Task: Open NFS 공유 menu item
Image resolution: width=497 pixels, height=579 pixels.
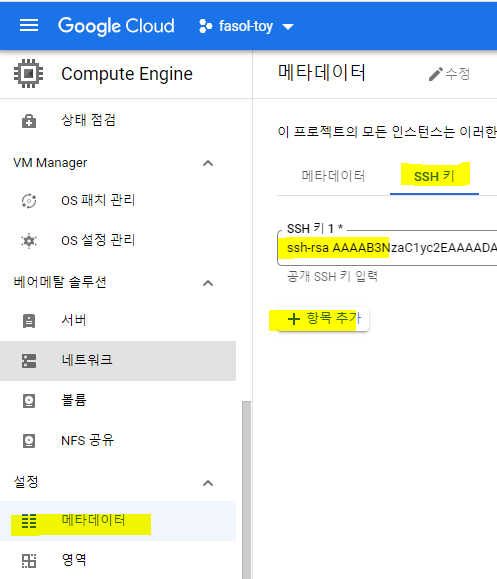Action: click(118, 441)
